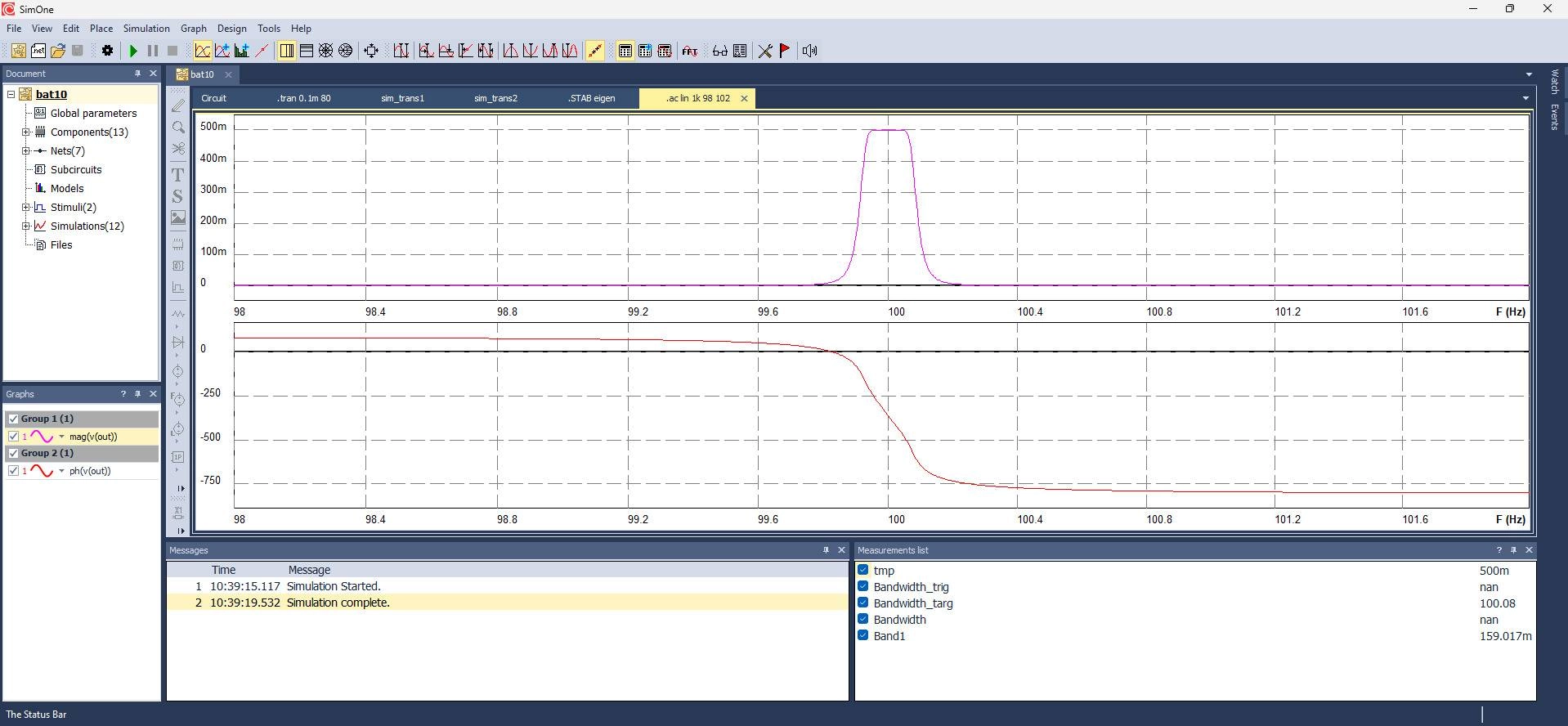Expand the Components(13) tree node
This screenshot has height=726, width=1568.
[25, 132]
